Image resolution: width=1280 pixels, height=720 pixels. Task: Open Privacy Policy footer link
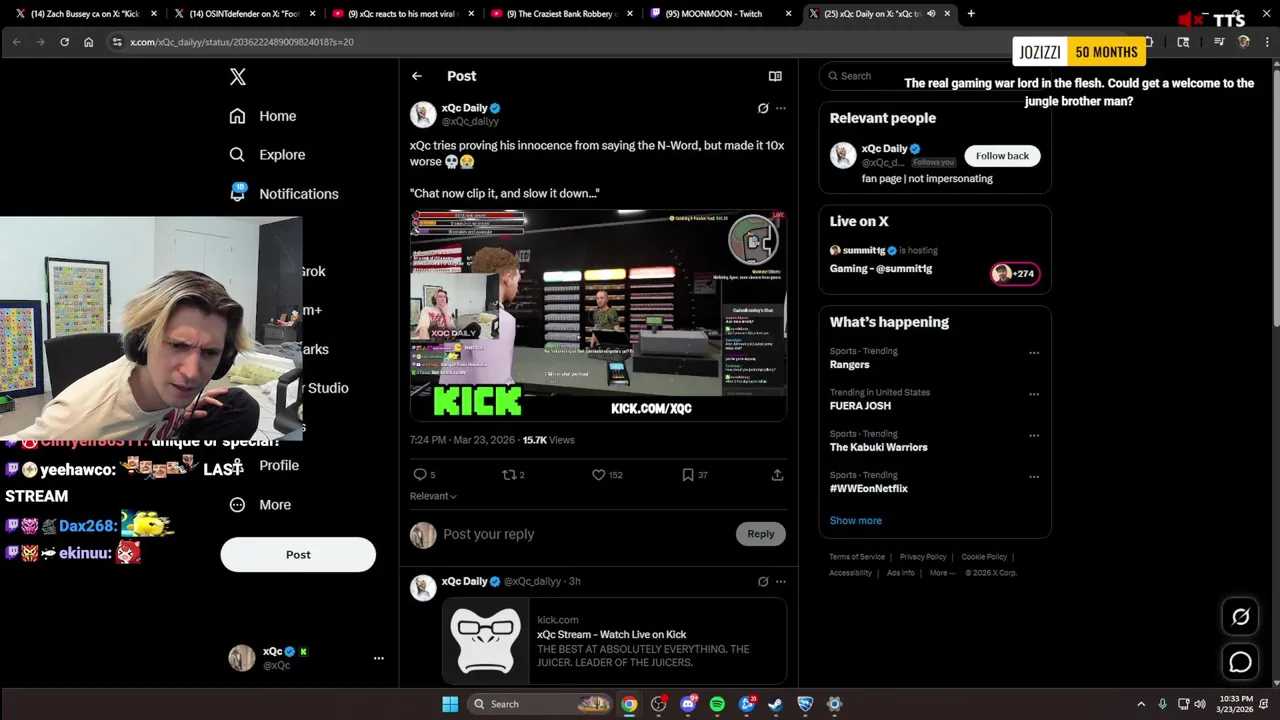click(923, 557)
